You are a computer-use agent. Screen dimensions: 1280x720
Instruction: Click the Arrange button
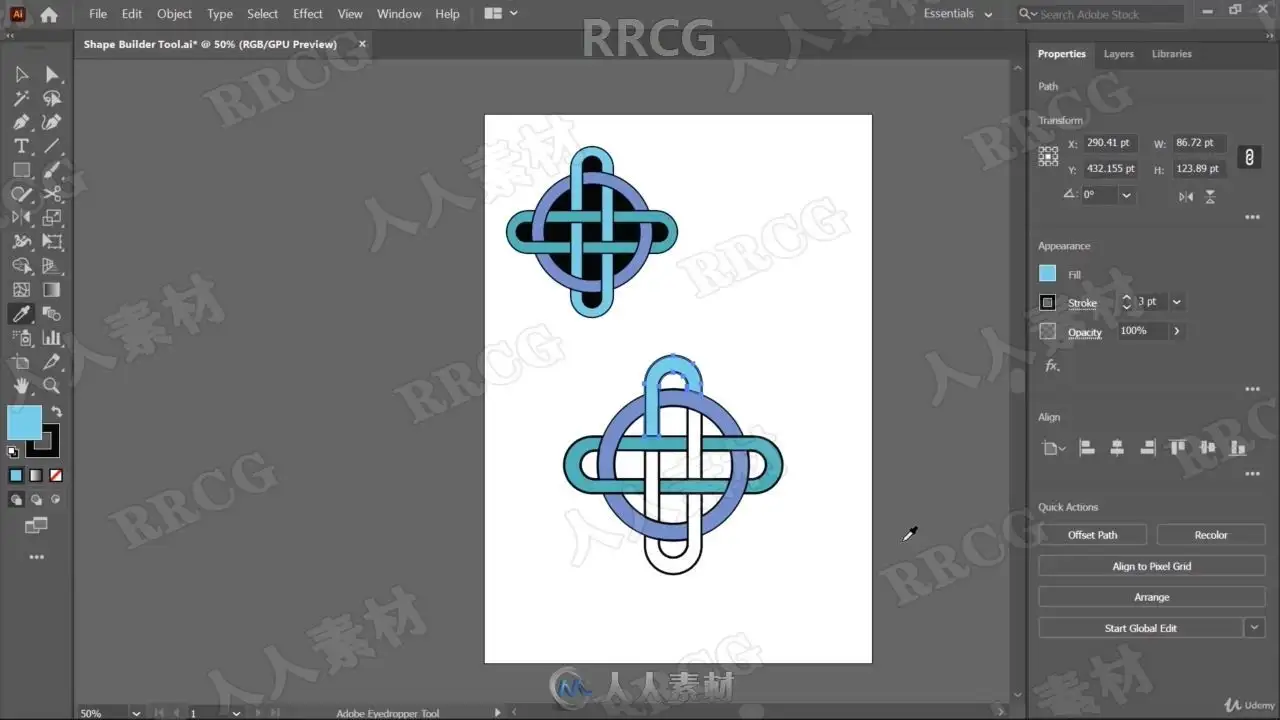(1152, 597)
